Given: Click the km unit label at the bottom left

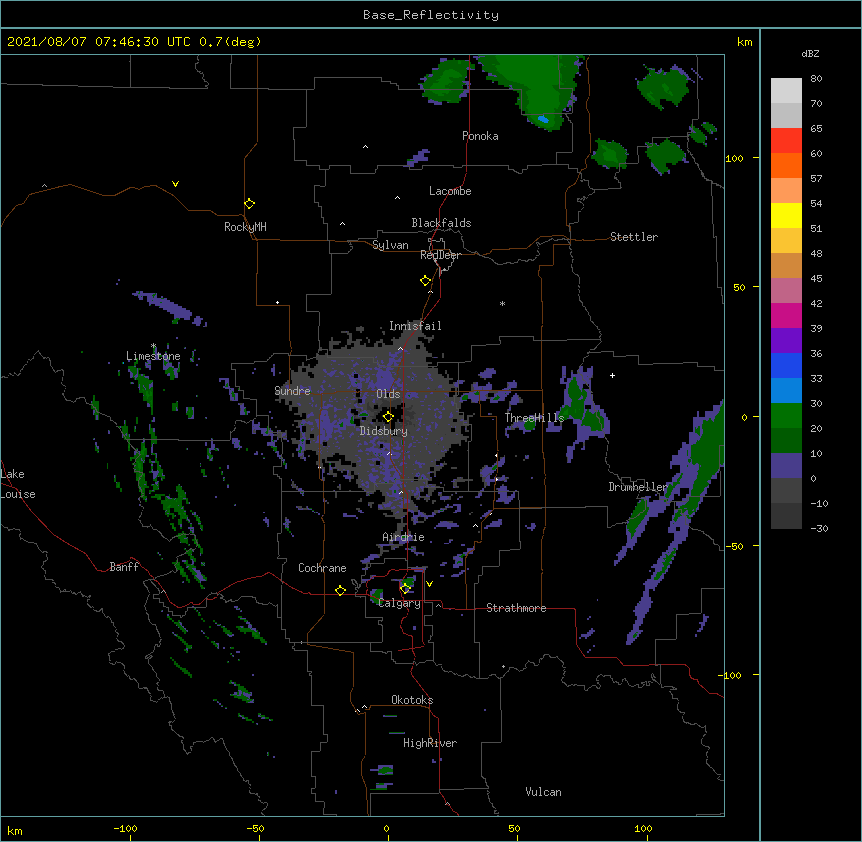Looking at the screenshot, I should (x=15, y=831).
